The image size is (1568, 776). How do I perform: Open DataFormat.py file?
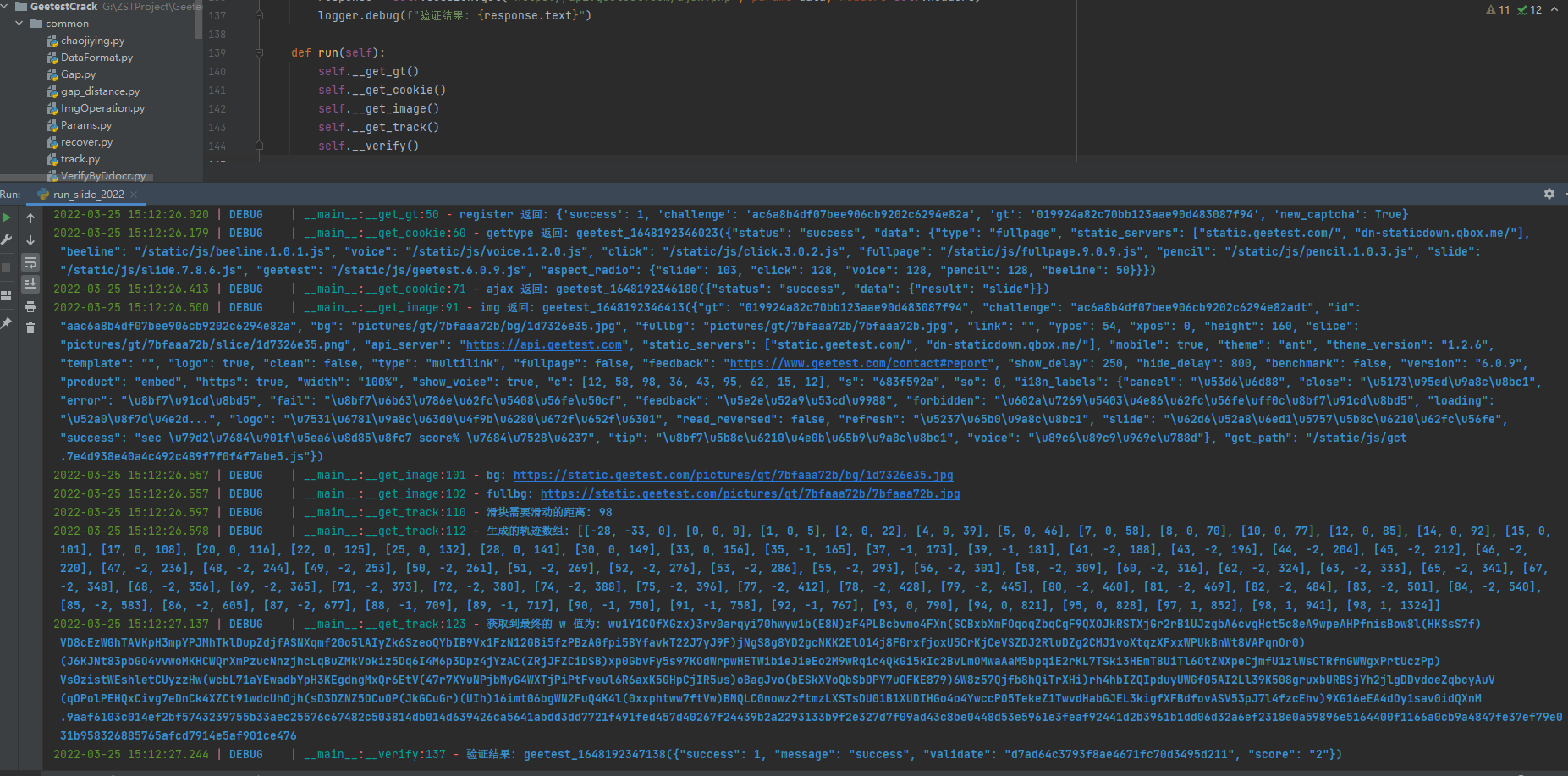pos(96,58)
